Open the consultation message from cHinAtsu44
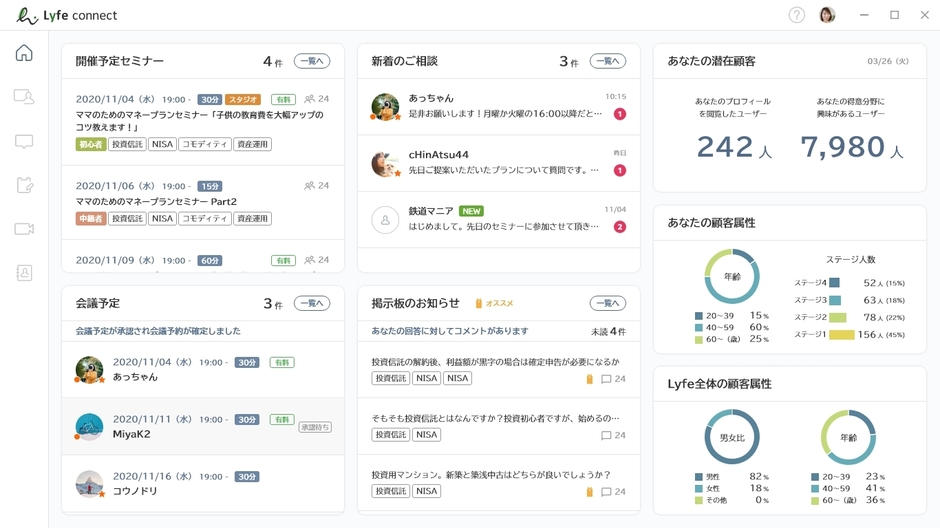Image resolution: width=940 pixels, height=528 pixels. (498, 163)
